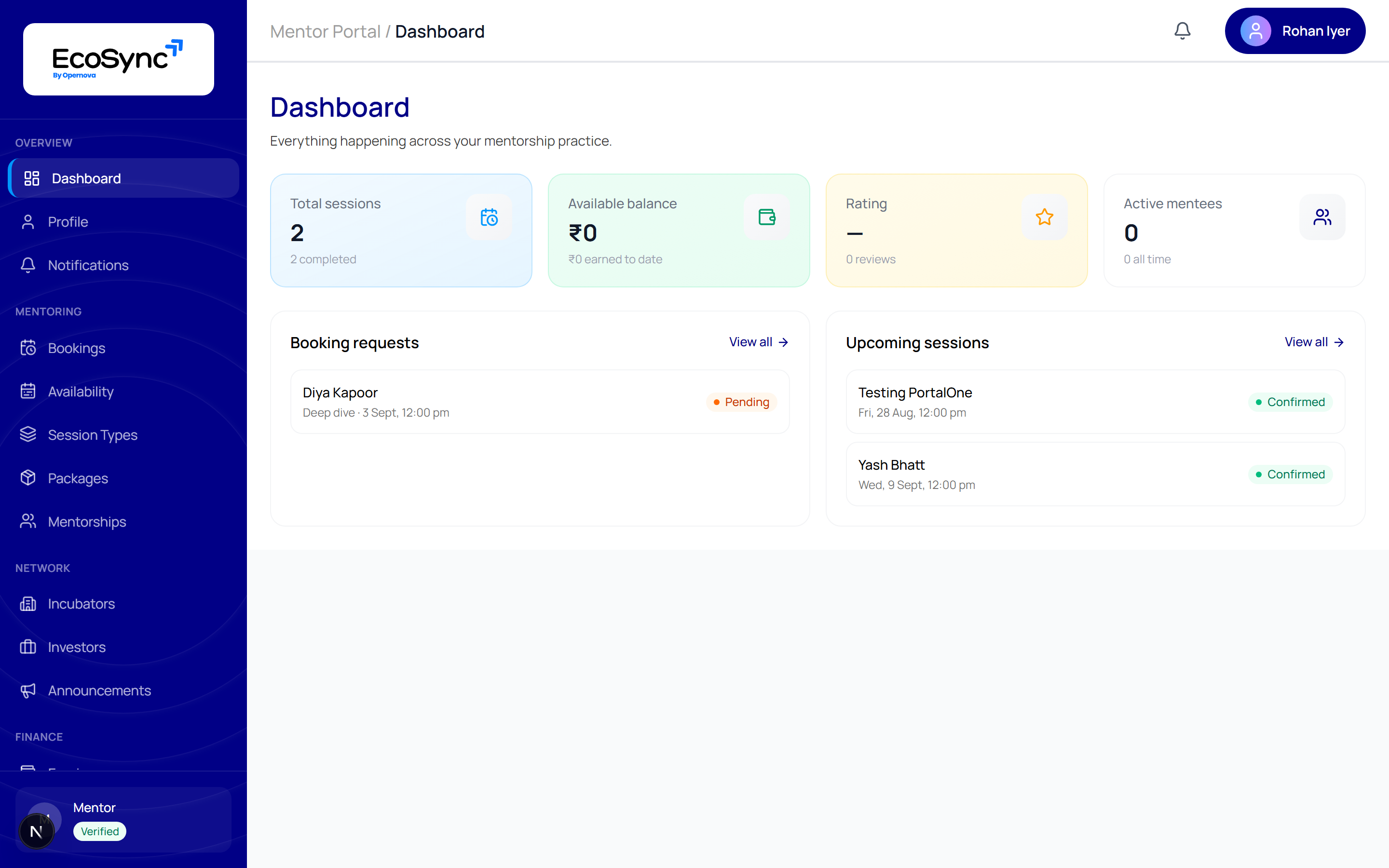Open the Rohan Iyer account button
This screenshot has width=1389, height=868.
tap(1295, 31)
